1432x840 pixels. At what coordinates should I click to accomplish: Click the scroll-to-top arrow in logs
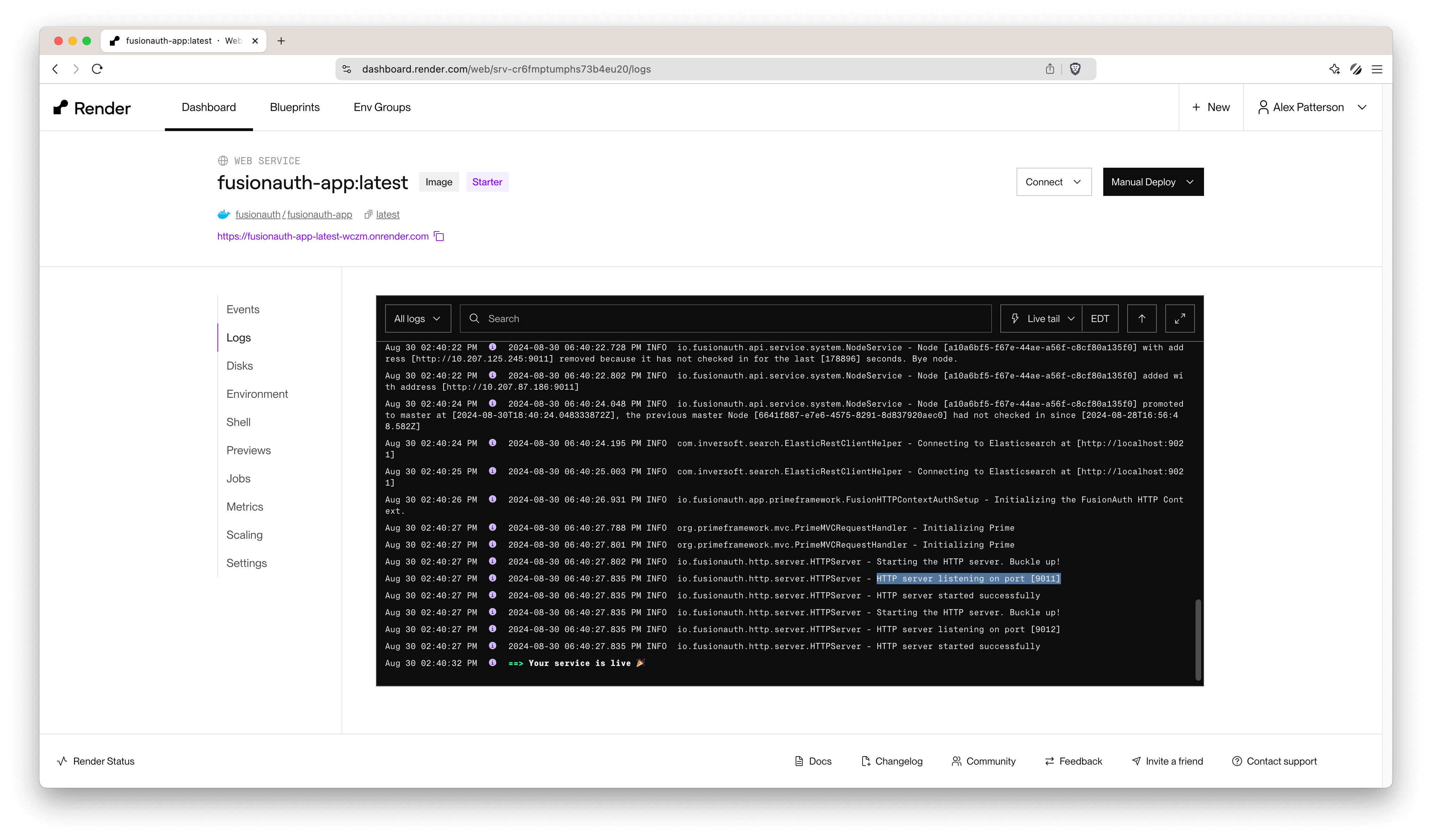(1142, 318)
